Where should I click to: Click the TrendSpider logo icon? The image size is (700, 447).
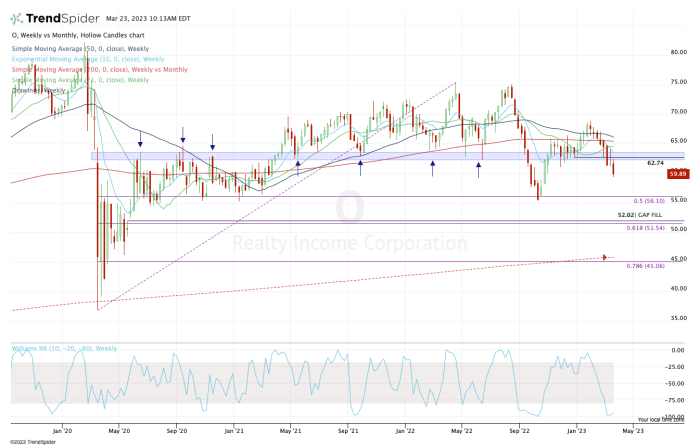point(21,17)
